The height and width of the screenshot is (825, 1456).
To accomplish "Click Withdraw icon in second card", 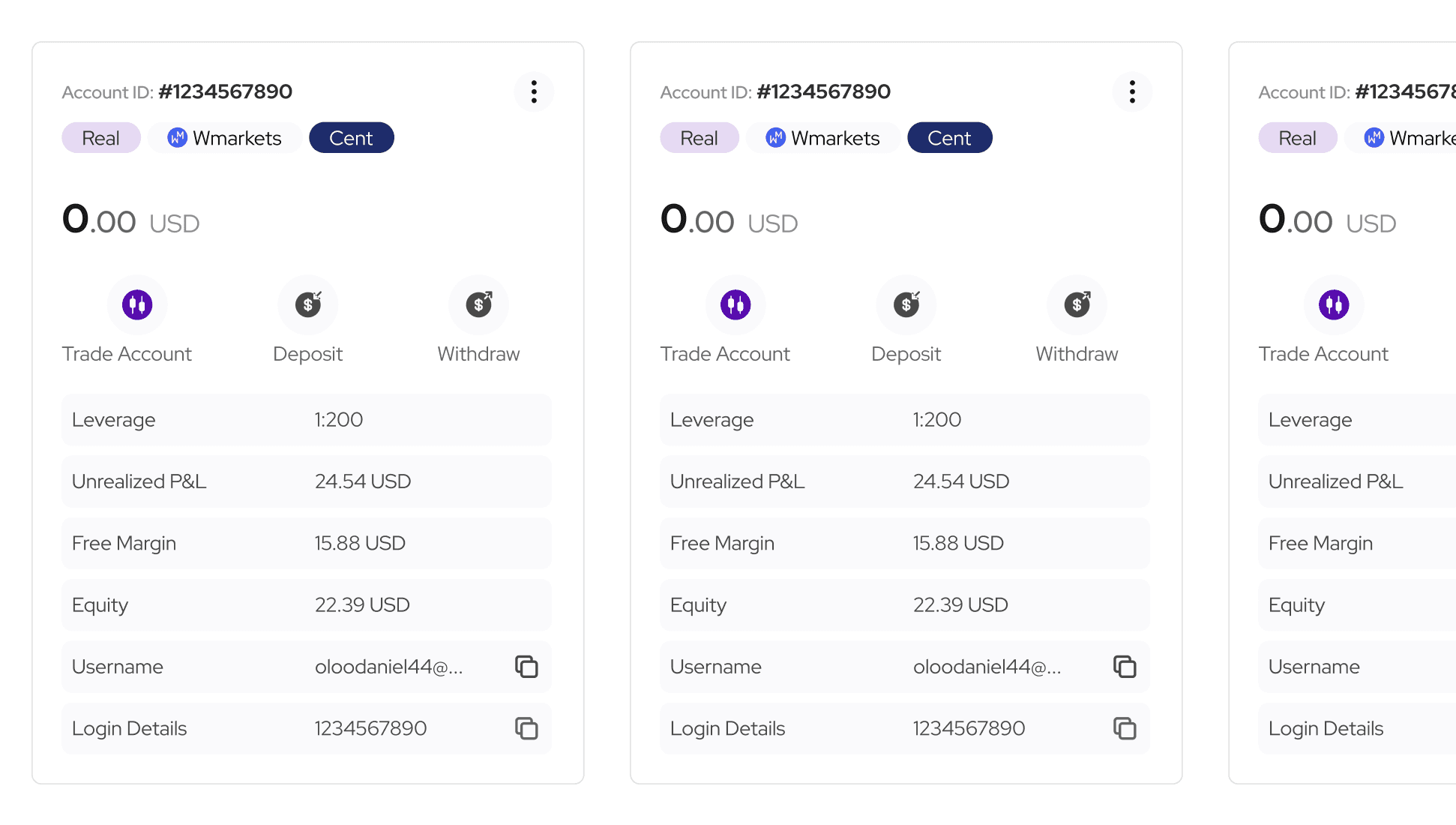I will [1077, 304].
